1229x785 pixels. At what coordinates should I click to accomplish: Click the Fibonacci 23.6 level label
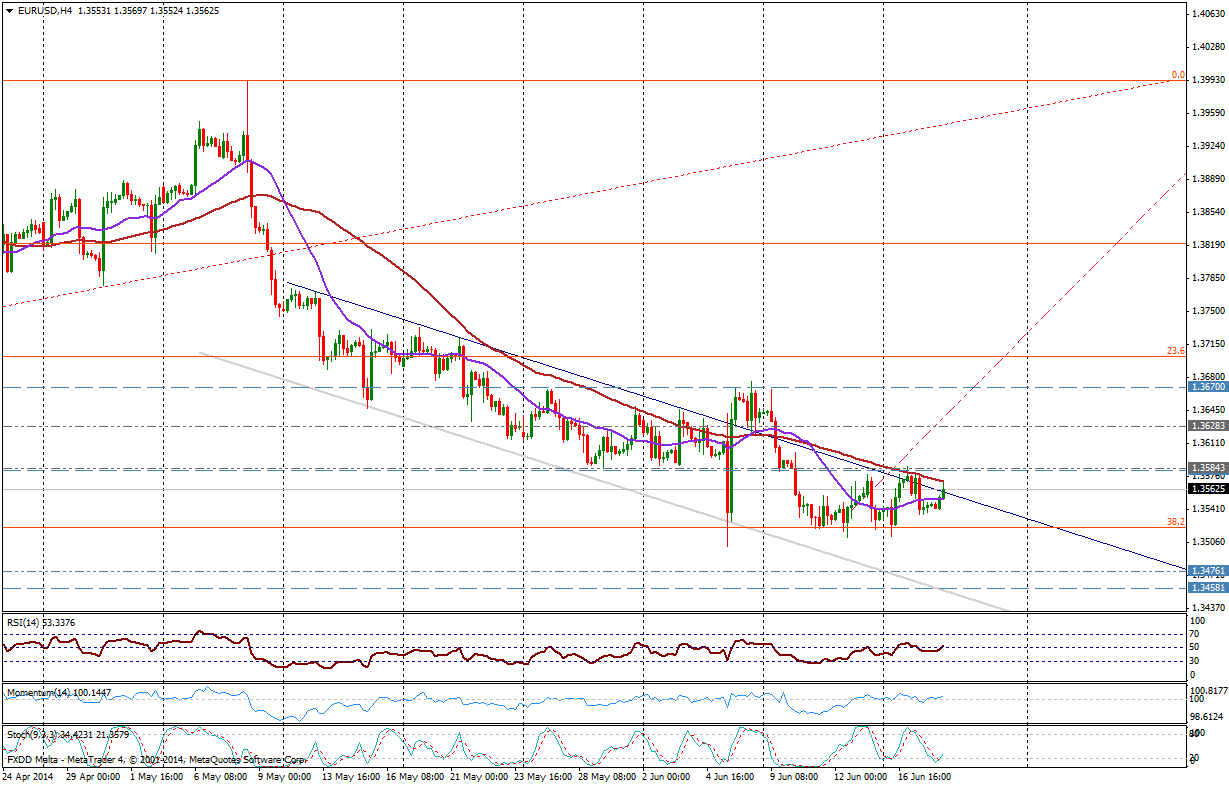1176,351
